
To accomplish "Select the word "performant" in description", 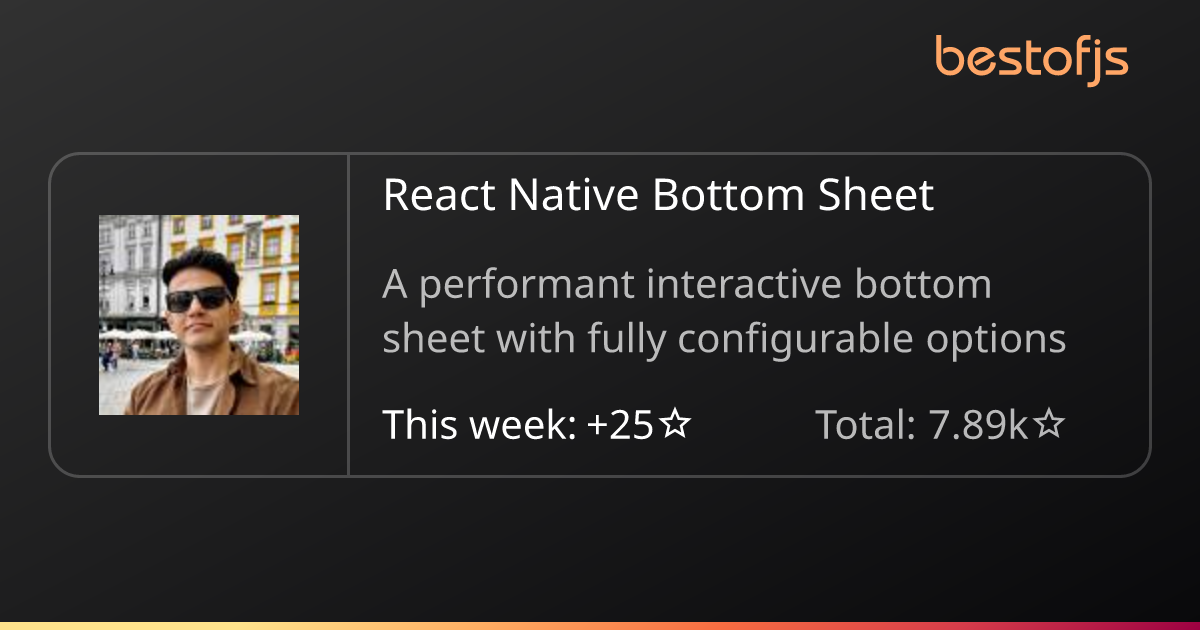I will [527, 287].
